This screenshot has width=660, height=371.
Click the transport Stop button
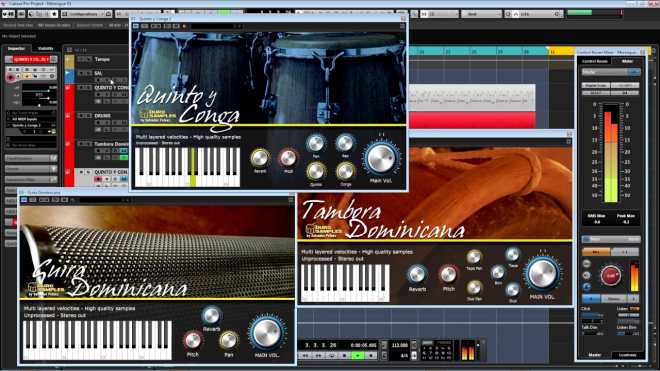[344, 355]
